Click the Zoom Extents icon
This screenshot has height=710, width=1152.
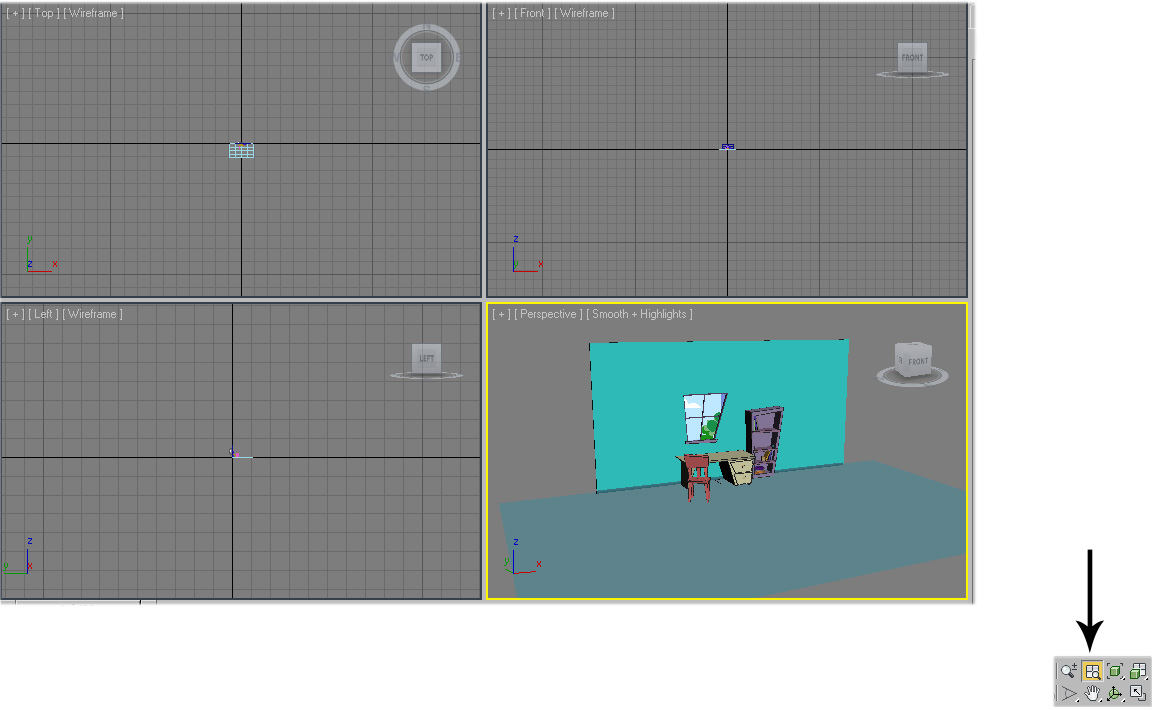coord(1115,671)
